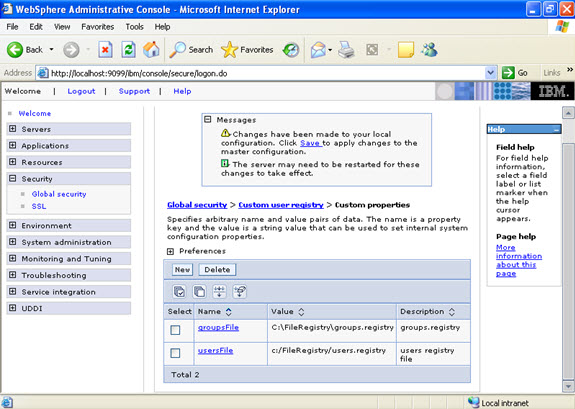Expand the Monitoring and Tuning section
The height and width of the screenshot is (409, 575).
click(12, 258)
